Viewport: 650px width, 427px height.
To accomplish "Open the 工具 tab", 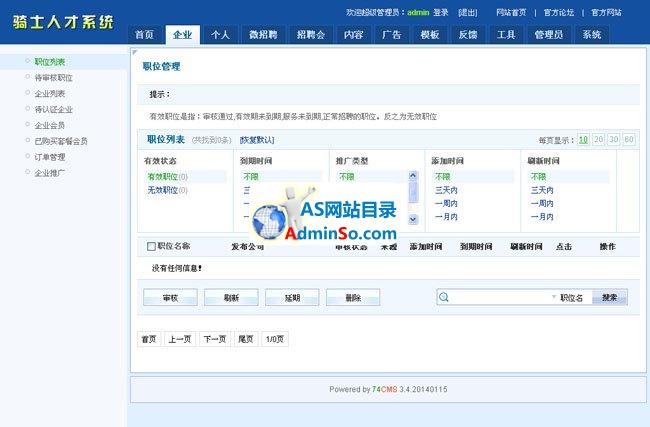I will click(x=506, y=34).
